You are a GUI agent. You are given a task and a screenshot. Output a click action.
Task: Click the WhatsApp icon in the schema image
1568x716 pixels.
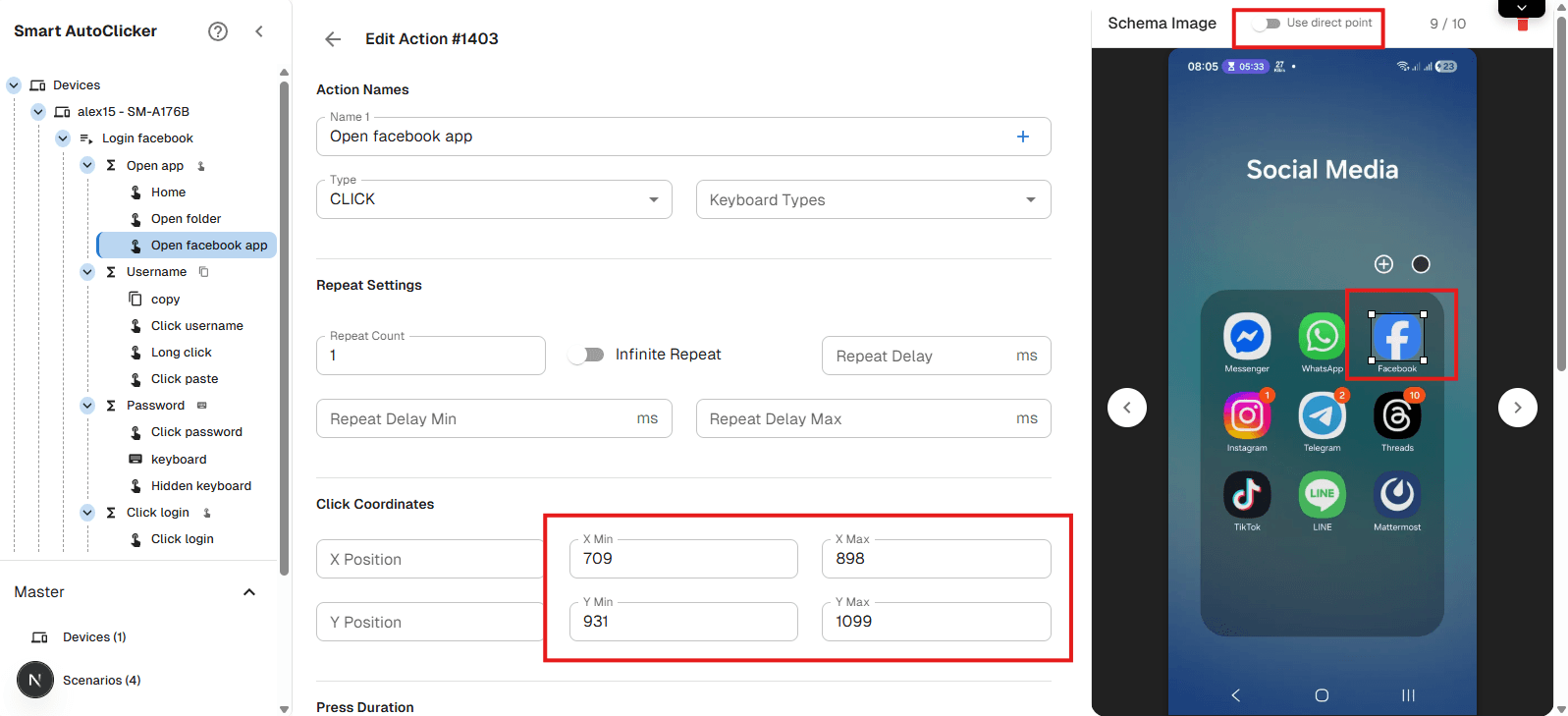(x=1322, y=337)
